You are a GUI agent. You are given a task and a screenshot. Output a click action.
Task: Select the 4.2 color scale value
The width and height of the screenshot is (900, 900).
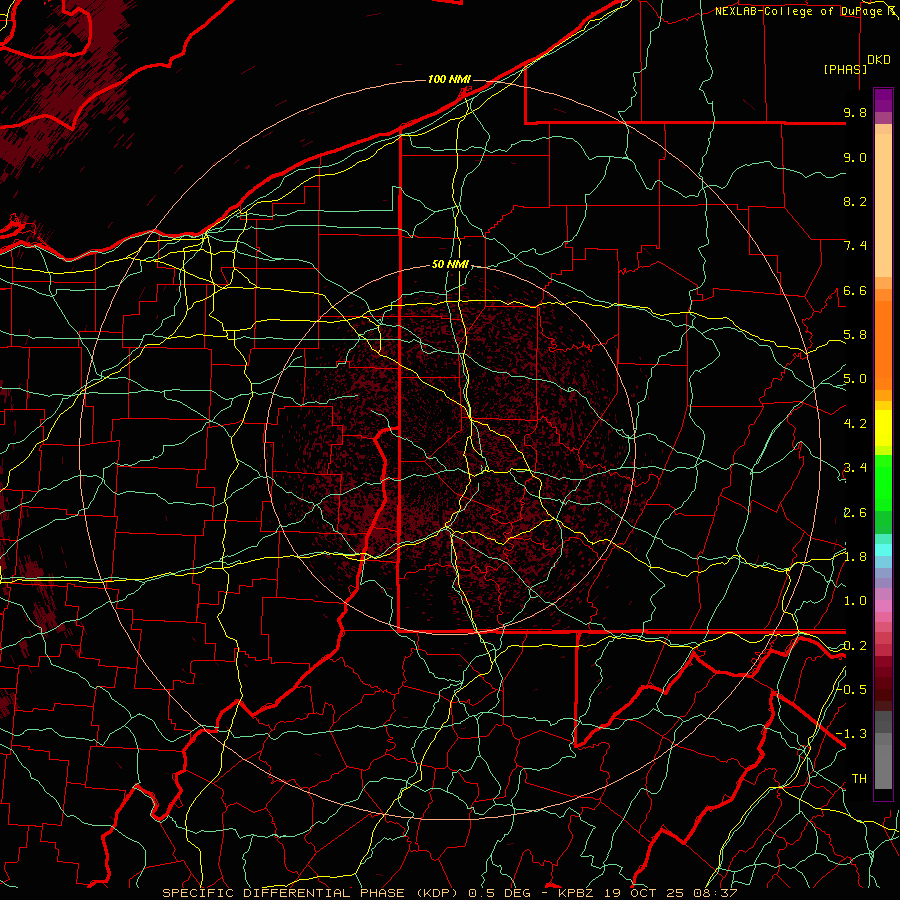[855, 424]
